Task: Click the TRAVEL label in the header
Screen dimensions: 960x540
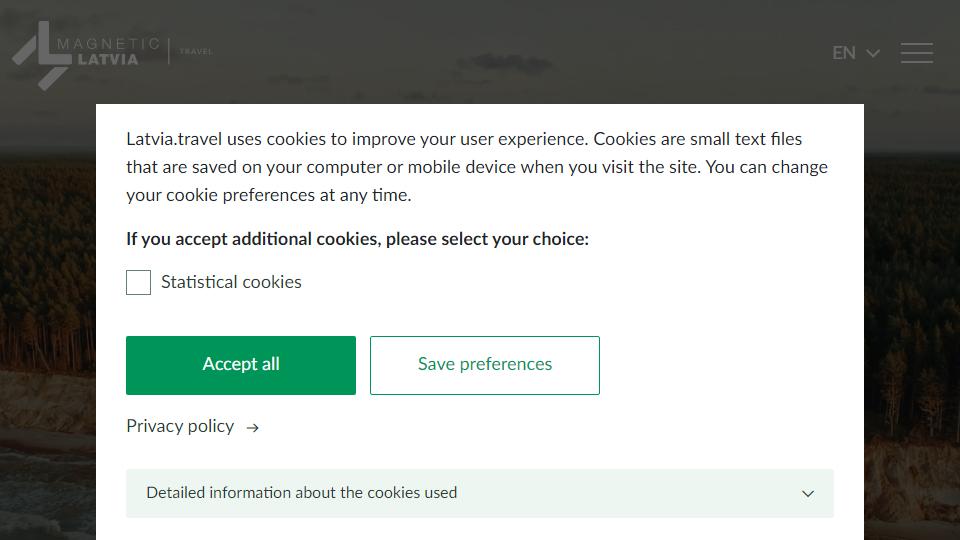Action: coord(196,51)
